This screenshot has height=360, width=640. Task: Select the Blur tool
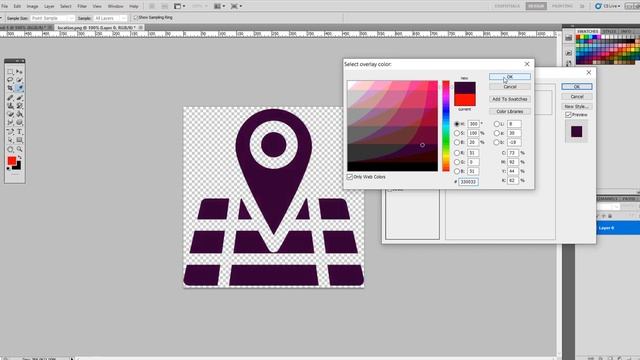pos(10,122)
